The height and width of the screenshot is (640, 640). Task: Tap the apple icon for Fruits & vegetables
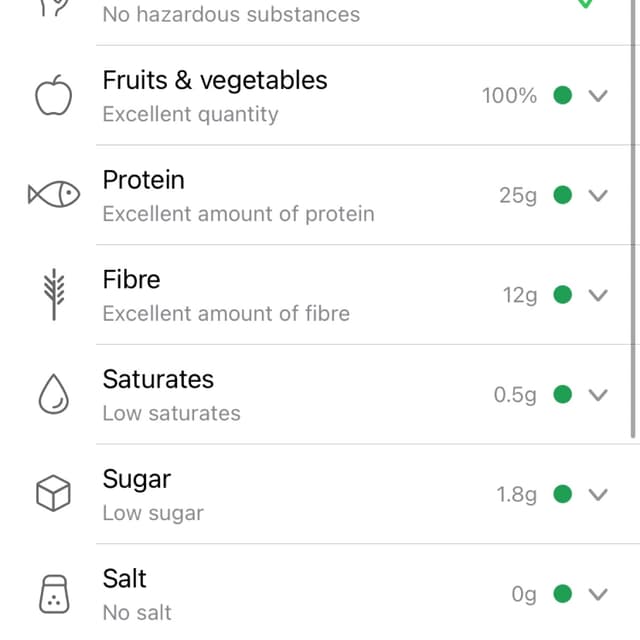coord(53,95)
